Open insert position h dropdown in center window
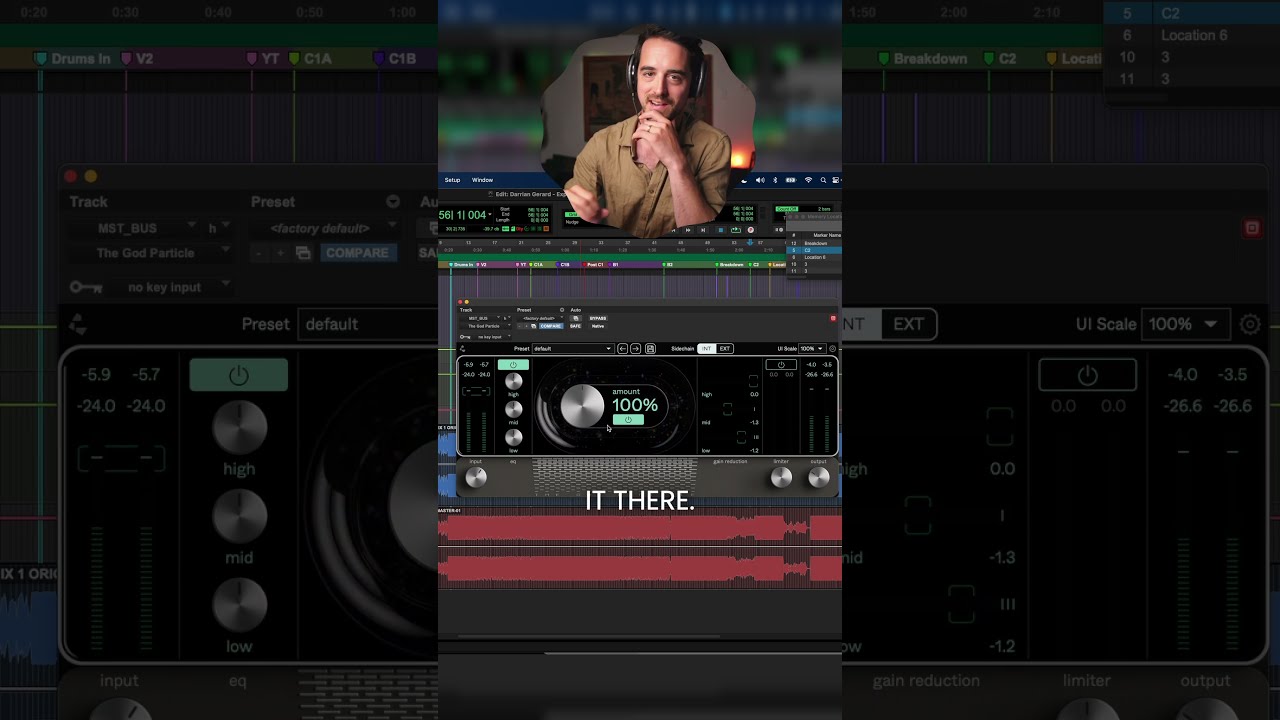Viewport: 1280px width, 720px height. click(506, 318)
